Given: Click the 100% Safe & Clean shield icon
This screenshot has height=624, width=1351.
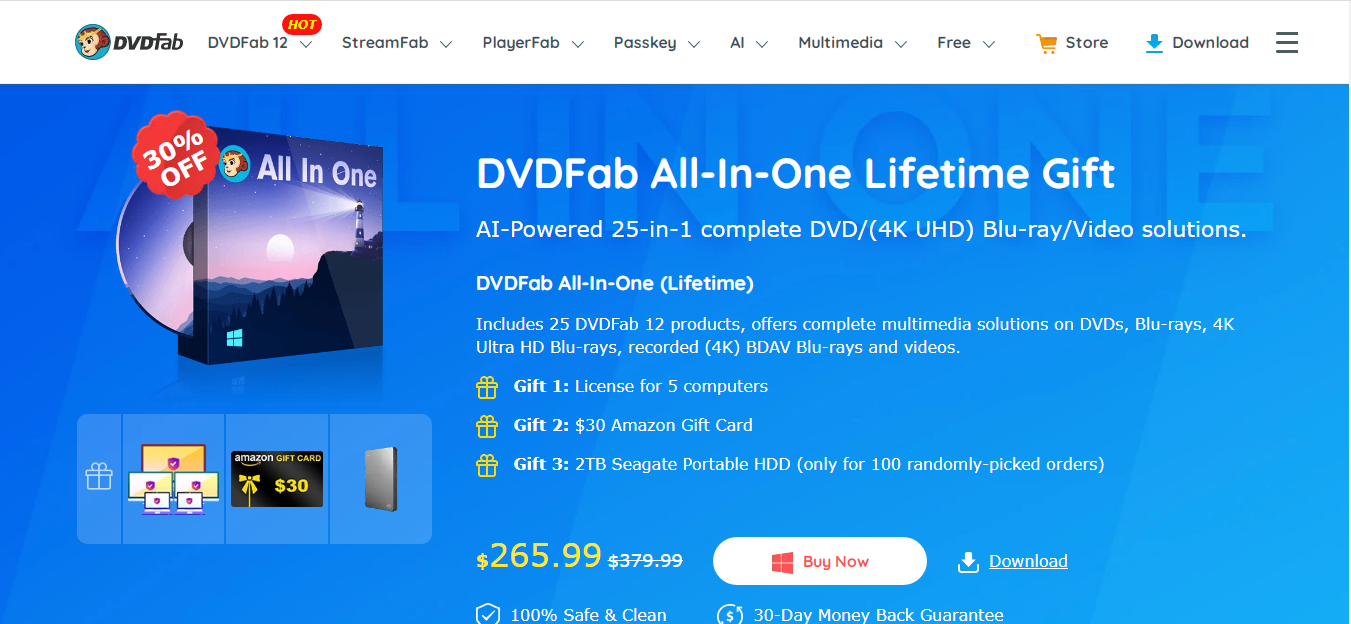Looking at the screenshot, I should point(487,614).
